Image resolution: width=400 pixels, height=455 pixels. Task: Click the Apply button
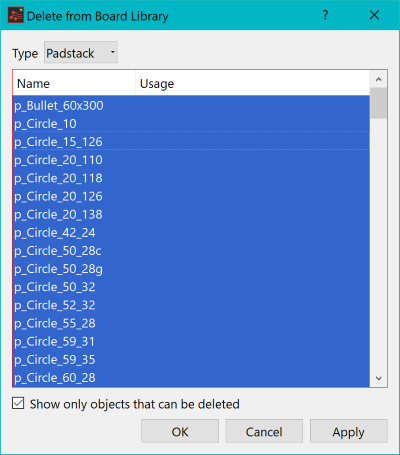click(349, 431)
